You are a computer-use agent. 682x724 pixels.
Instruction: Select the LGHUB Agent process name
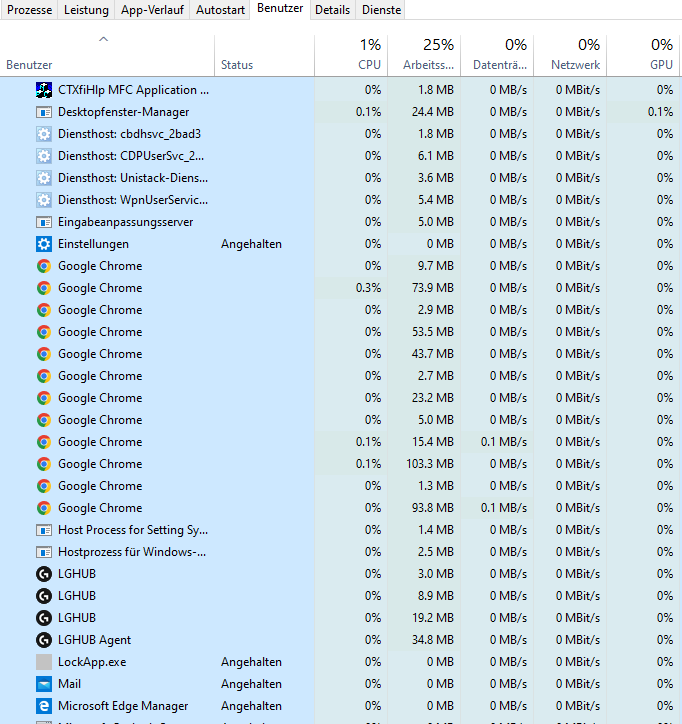click(95, 640)
